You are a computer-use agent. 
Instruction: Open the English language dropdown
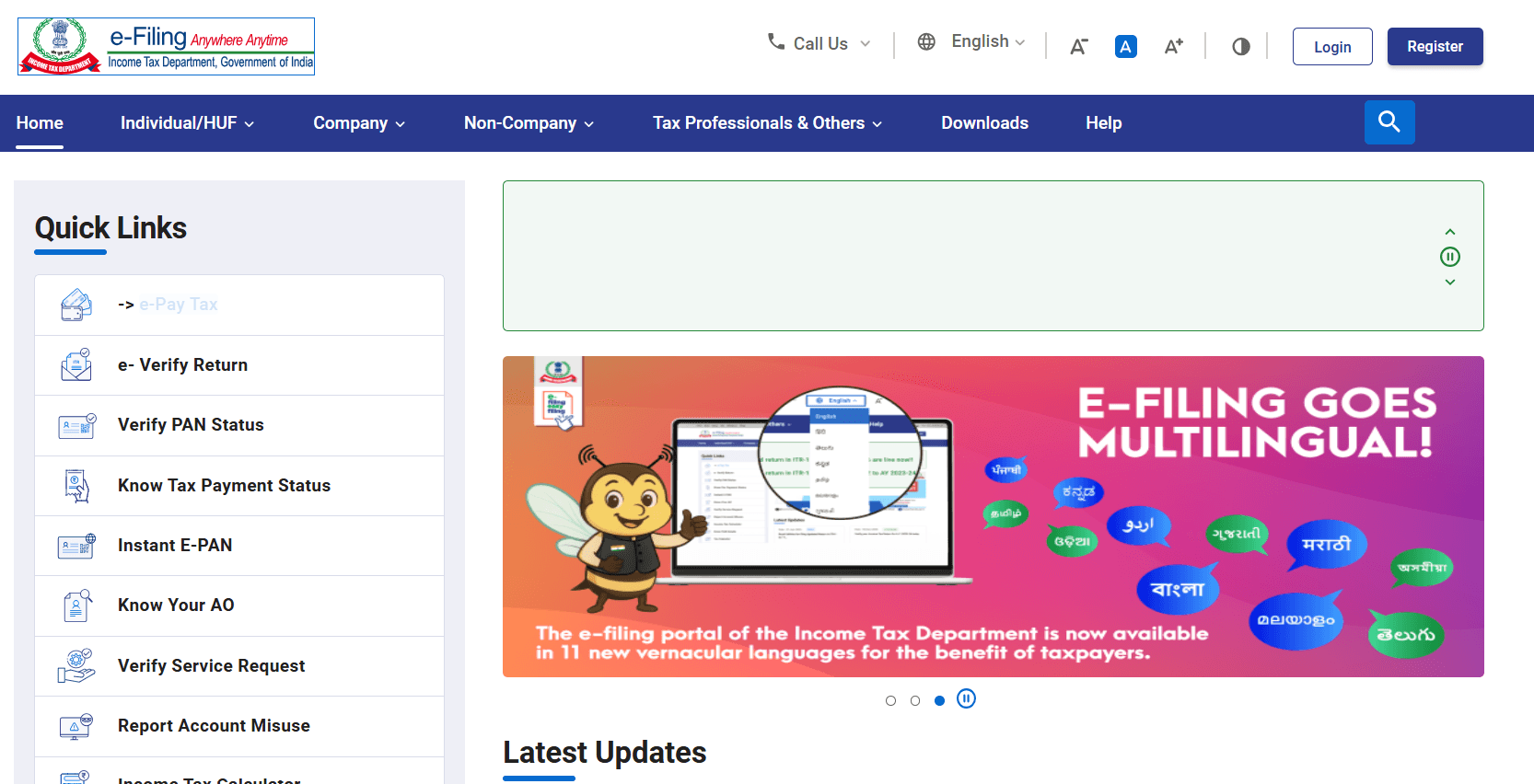click(989, 41)
